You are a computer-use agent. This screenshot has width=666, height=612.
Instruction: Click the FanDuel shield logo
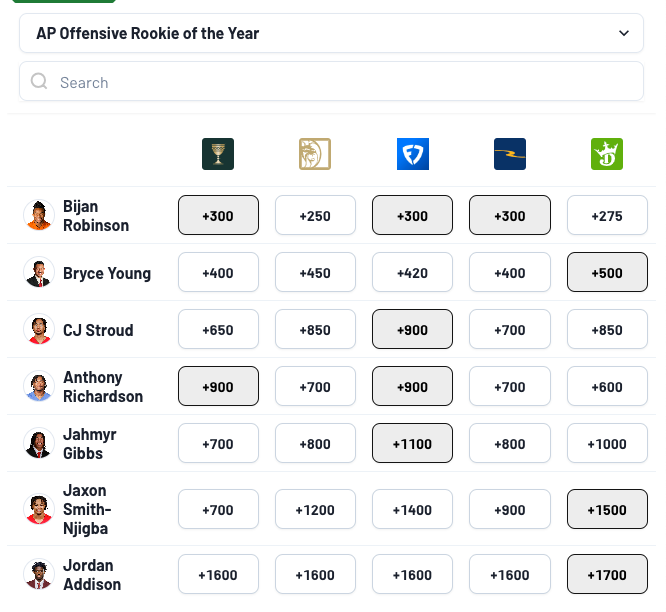(x=413, y=154)
